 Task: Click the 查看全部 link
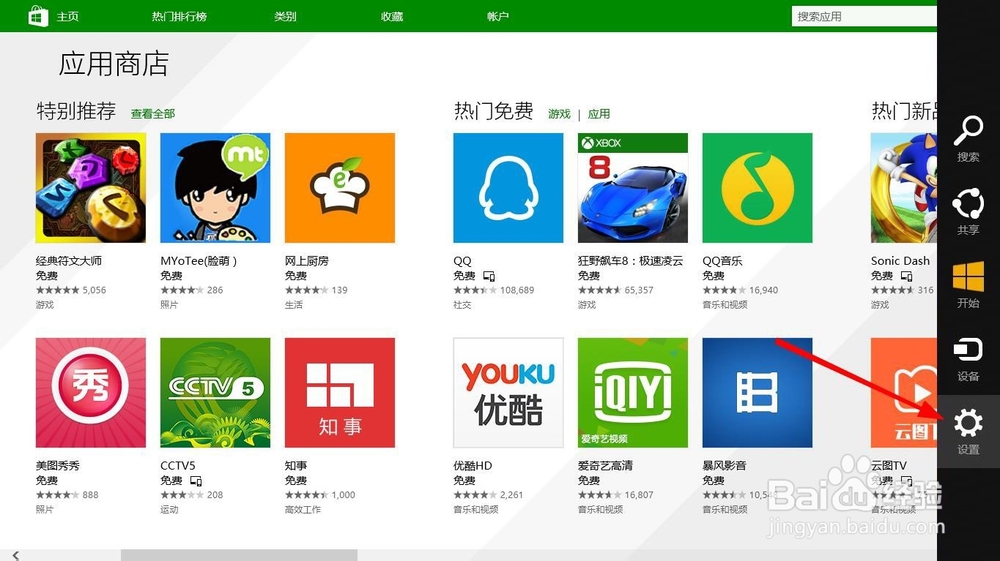point(152,113)
